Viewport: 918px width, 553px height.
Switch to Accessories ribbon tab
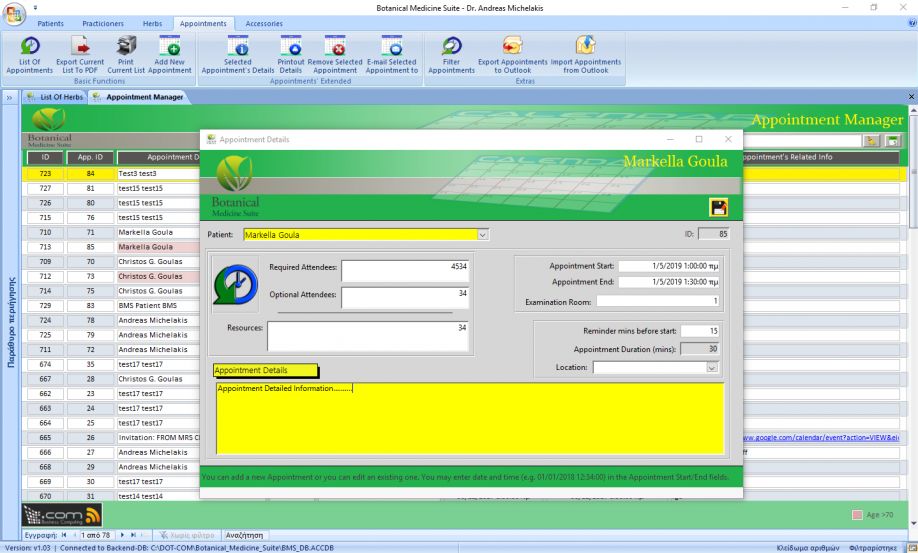click(264, 23)
